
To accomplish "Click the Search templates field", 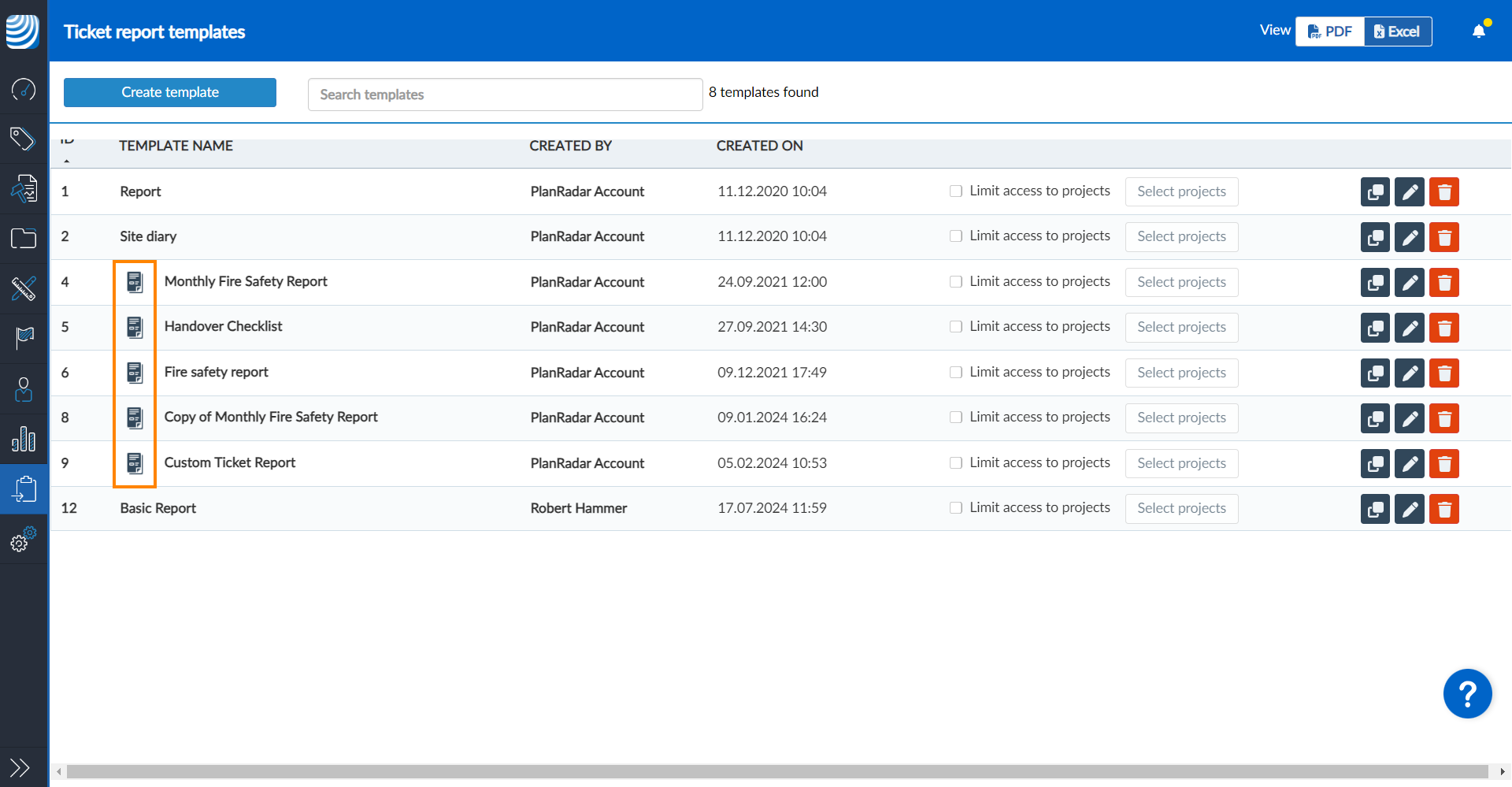I will 505,95.
